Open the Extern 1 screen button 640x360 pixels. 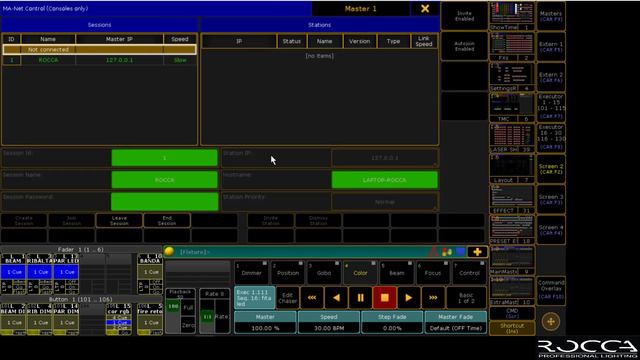(x=551, y=47)
